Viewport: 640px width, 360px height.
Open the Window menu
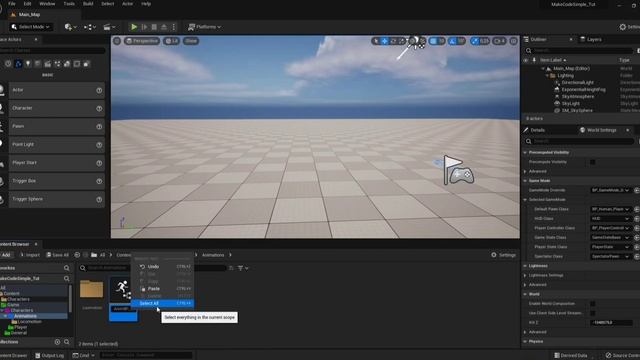click(47, 4)
